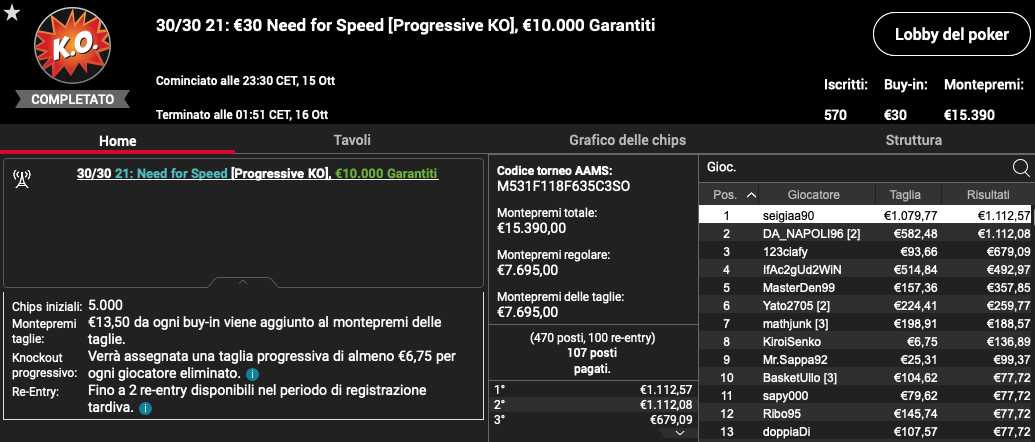Screen dimensions: 1035x442
Task: Select the Struttura tab
Action: click(914, 140)
